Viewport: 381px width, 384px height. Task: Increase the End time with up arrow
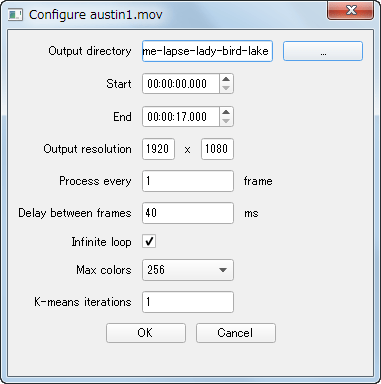coord(226,112)
